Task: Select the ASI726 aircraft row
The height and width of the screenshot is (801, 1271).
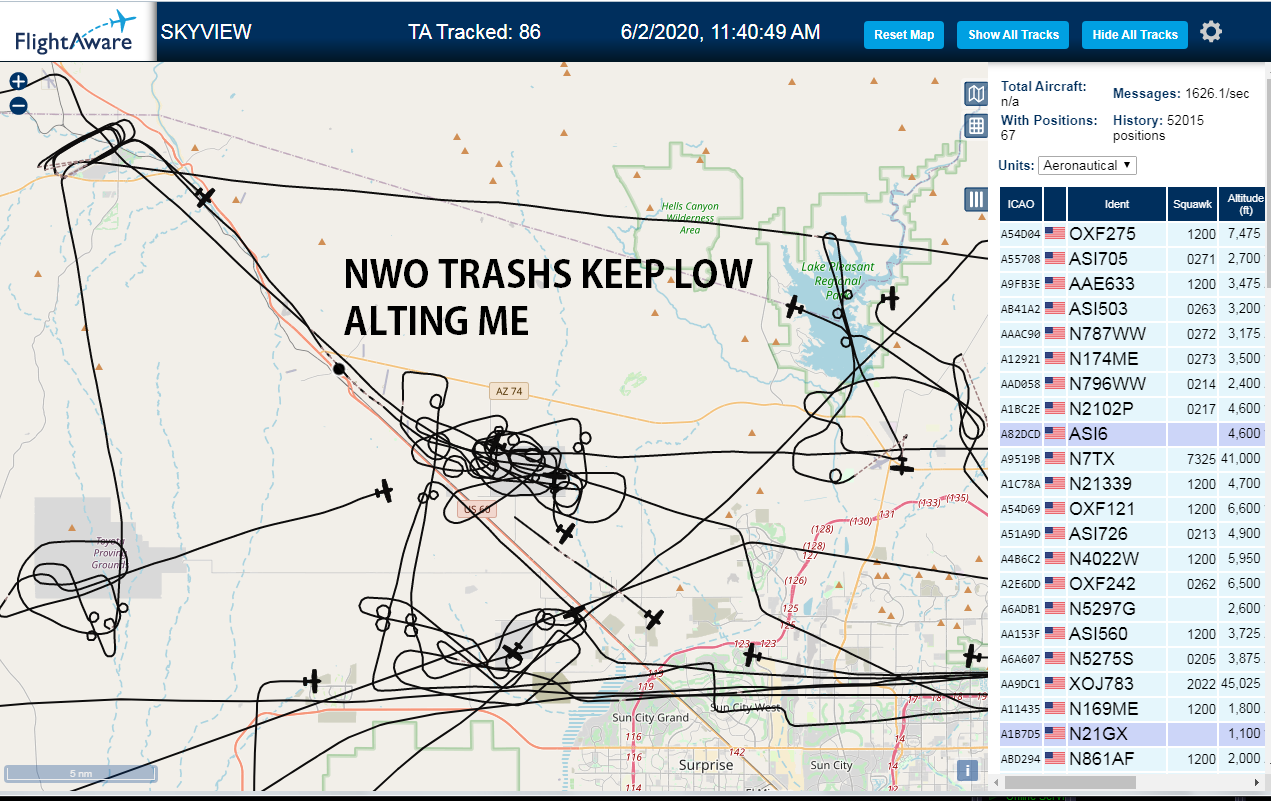Action: click(x=1133, y=534)
